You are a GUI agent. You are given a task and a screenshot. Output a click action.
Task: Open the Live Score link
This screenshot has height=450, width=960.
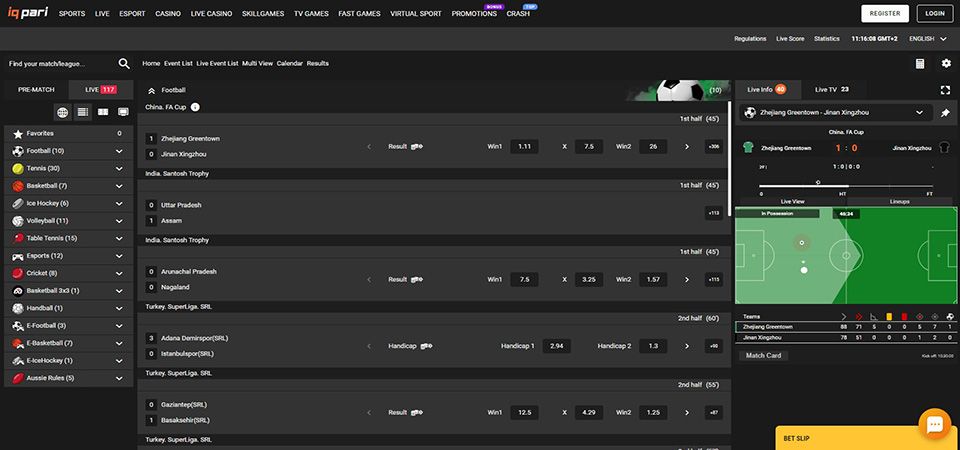click(790, 39)
